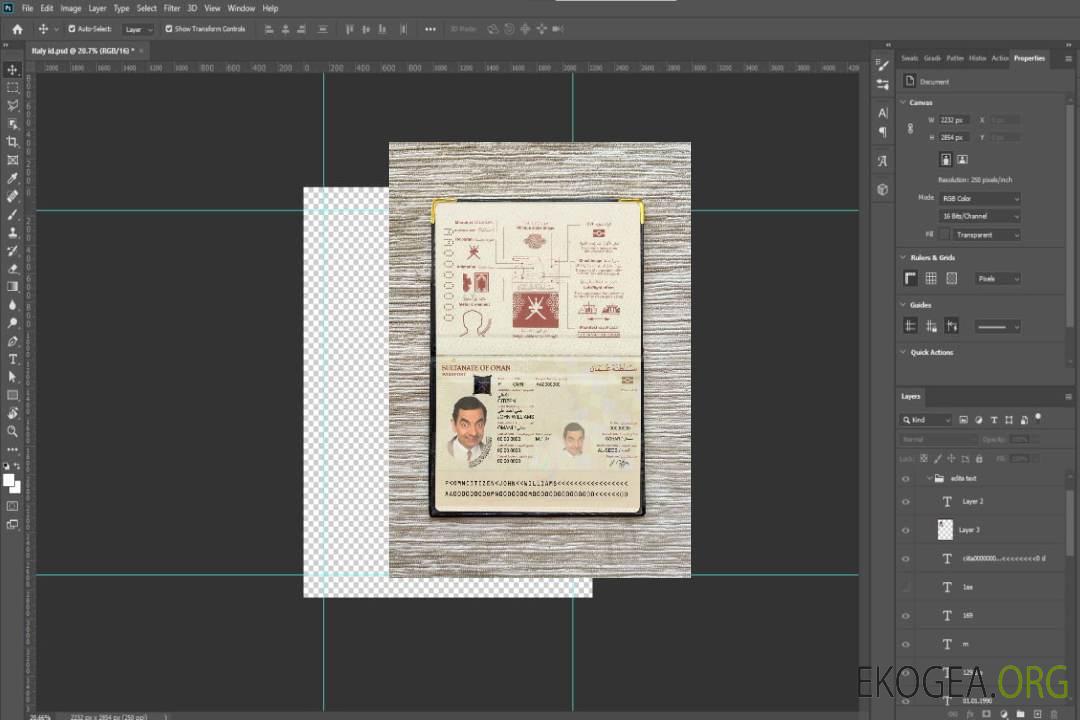This screenshot has width=1080, height=720.
Task: Click the Home icon in the options bar
Action: point(17,29)
